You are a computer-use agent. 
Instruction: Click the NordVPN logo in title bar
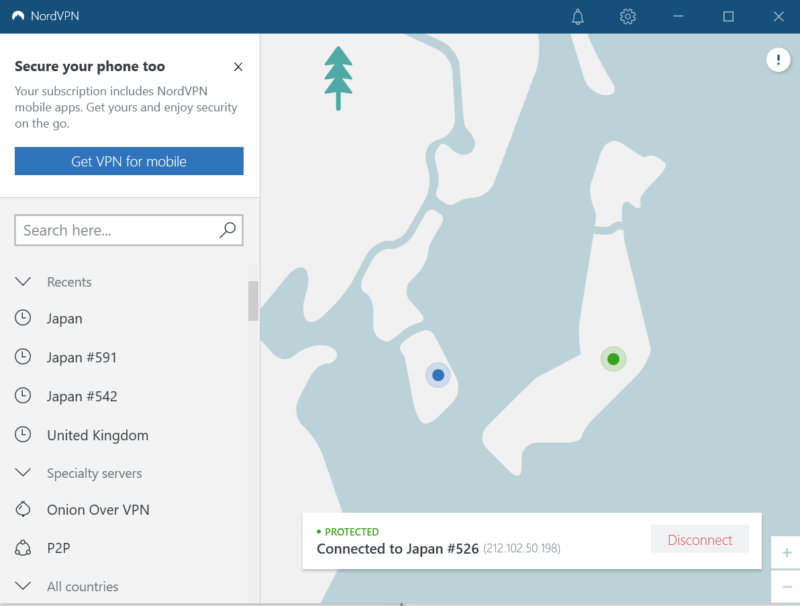coord(18,16)
